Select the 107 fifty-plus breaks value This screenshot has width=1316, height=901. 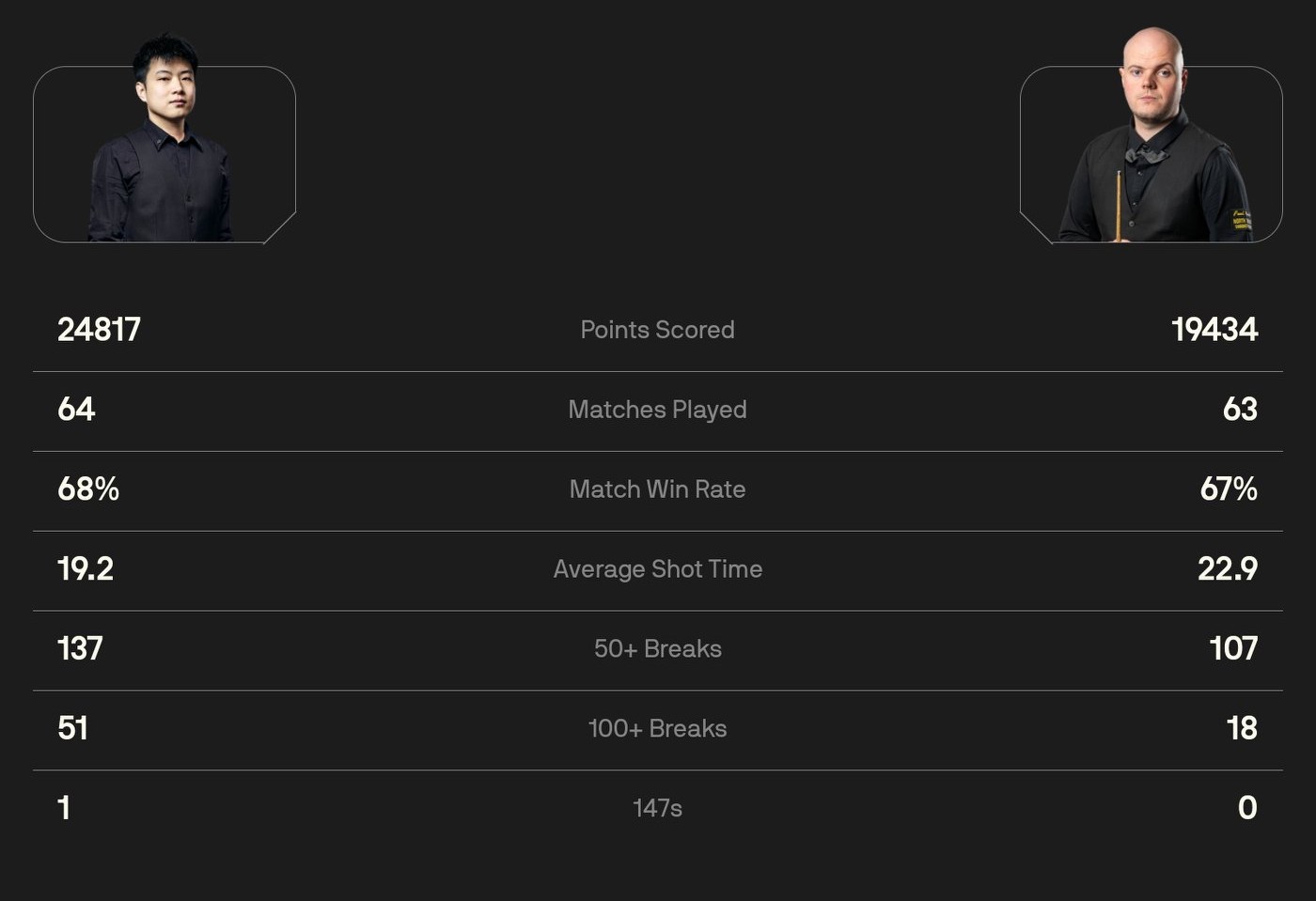point(1232,649)
